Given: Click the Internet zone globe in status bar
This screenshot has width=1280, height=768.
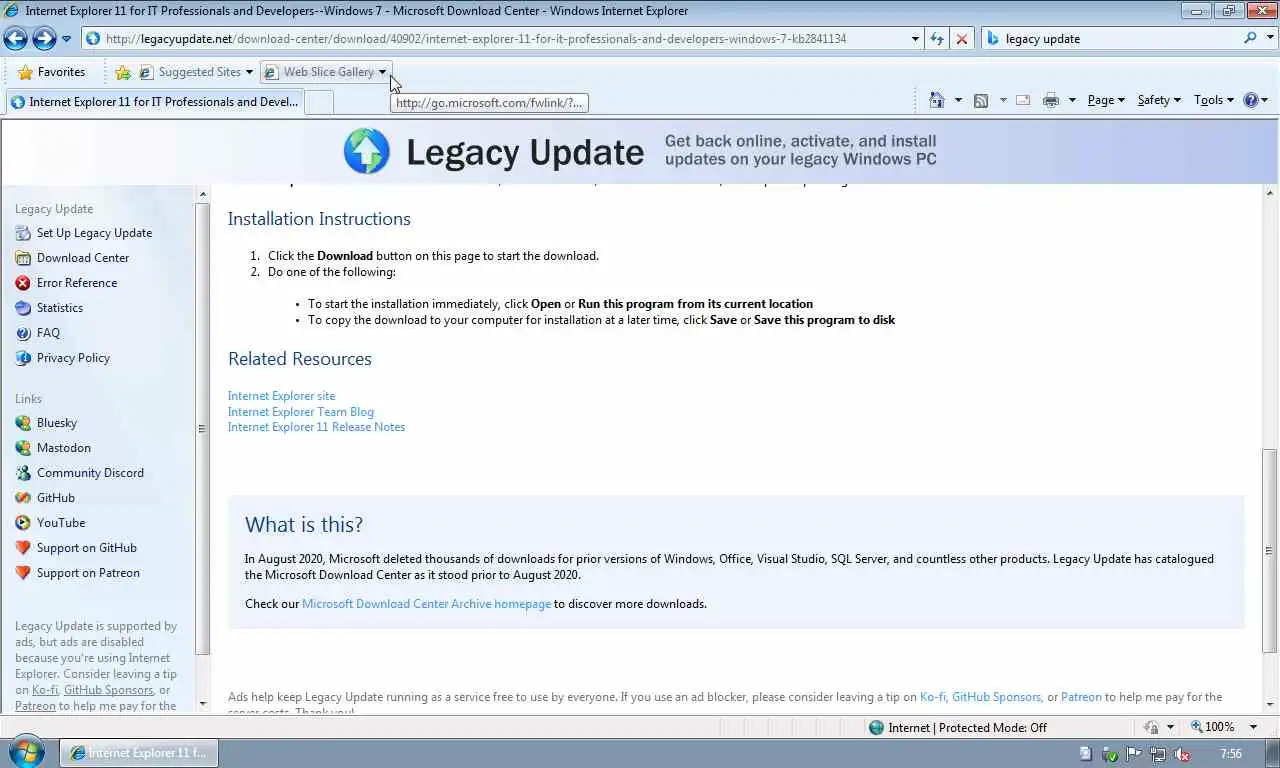Looking at the screenshot, I should 876,727.
